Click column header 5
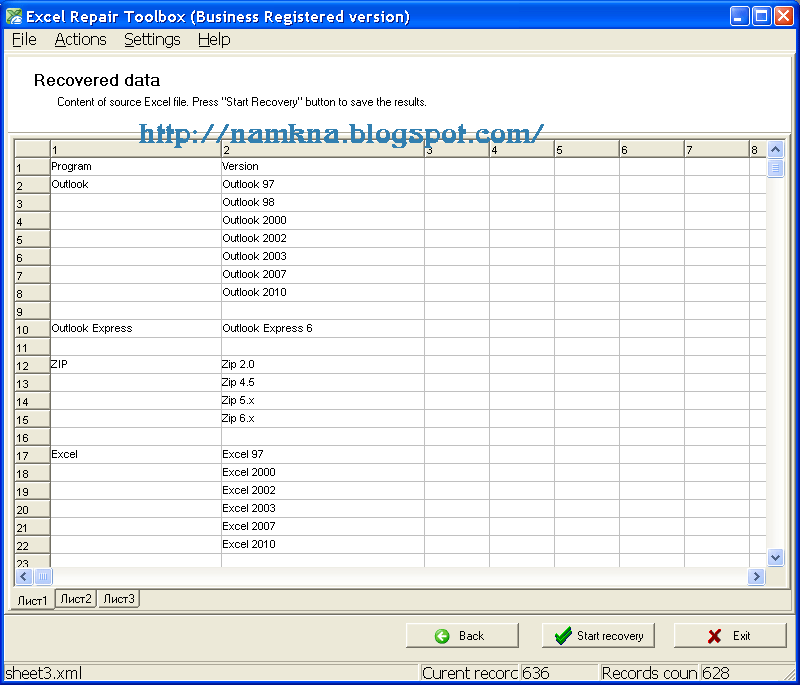The height and width of the screenshot is (685, 800). (587, 149)
